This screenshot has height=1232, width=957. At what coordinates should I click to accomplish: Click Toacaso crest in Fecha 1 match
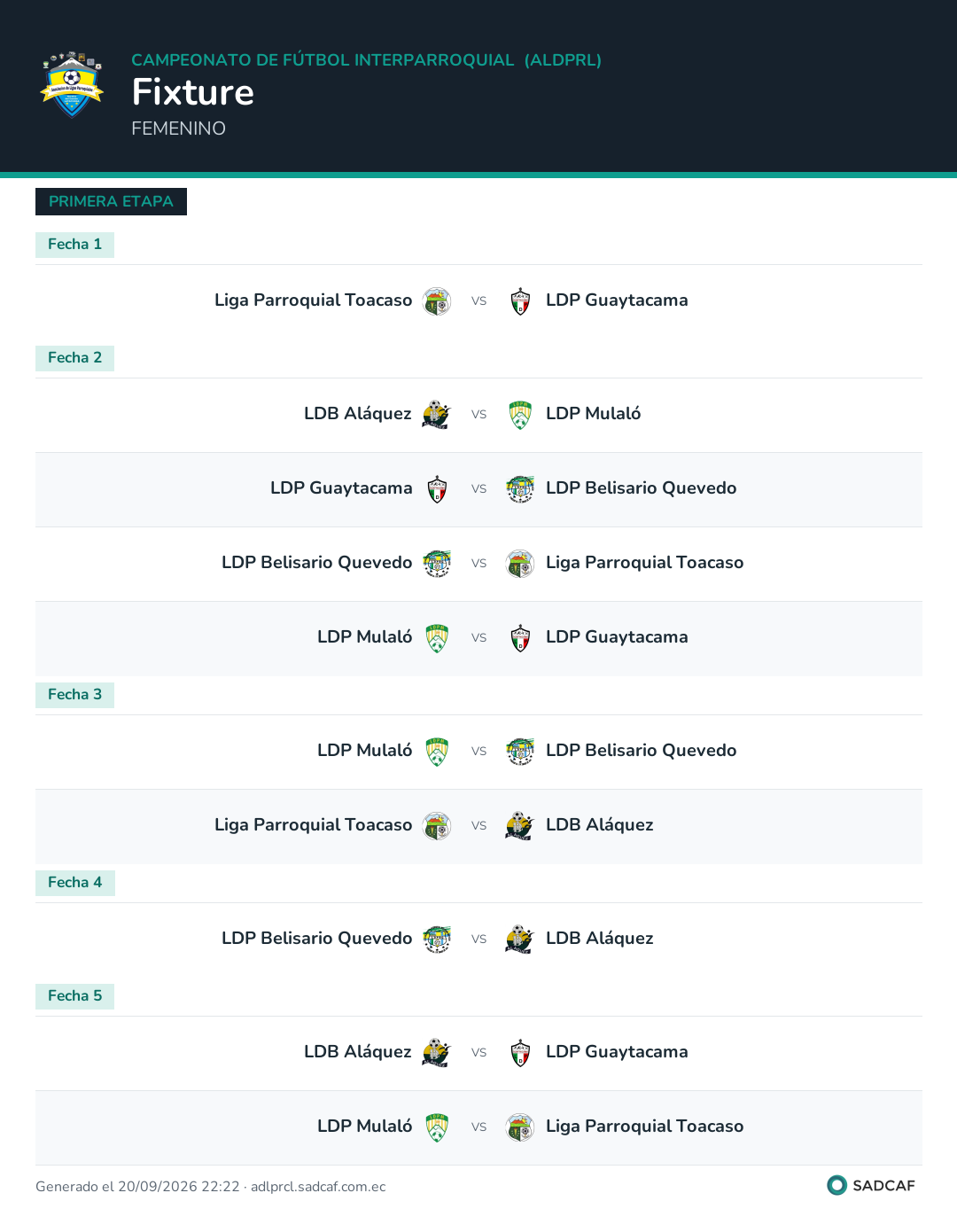[x=437, y=301]
